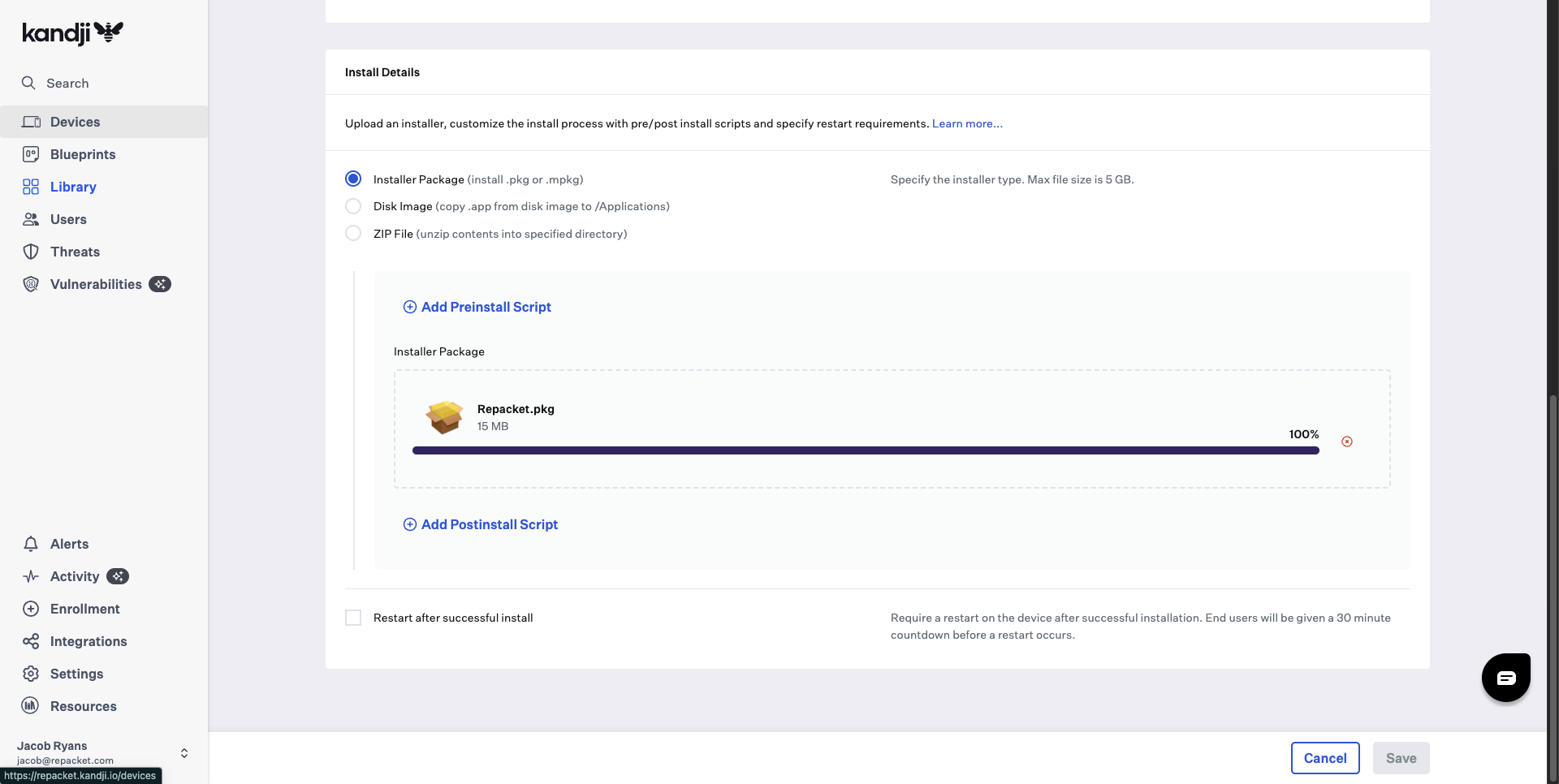
Task: Click the Add Postinstall Script plus icon
Action: (x=410, y=524)
